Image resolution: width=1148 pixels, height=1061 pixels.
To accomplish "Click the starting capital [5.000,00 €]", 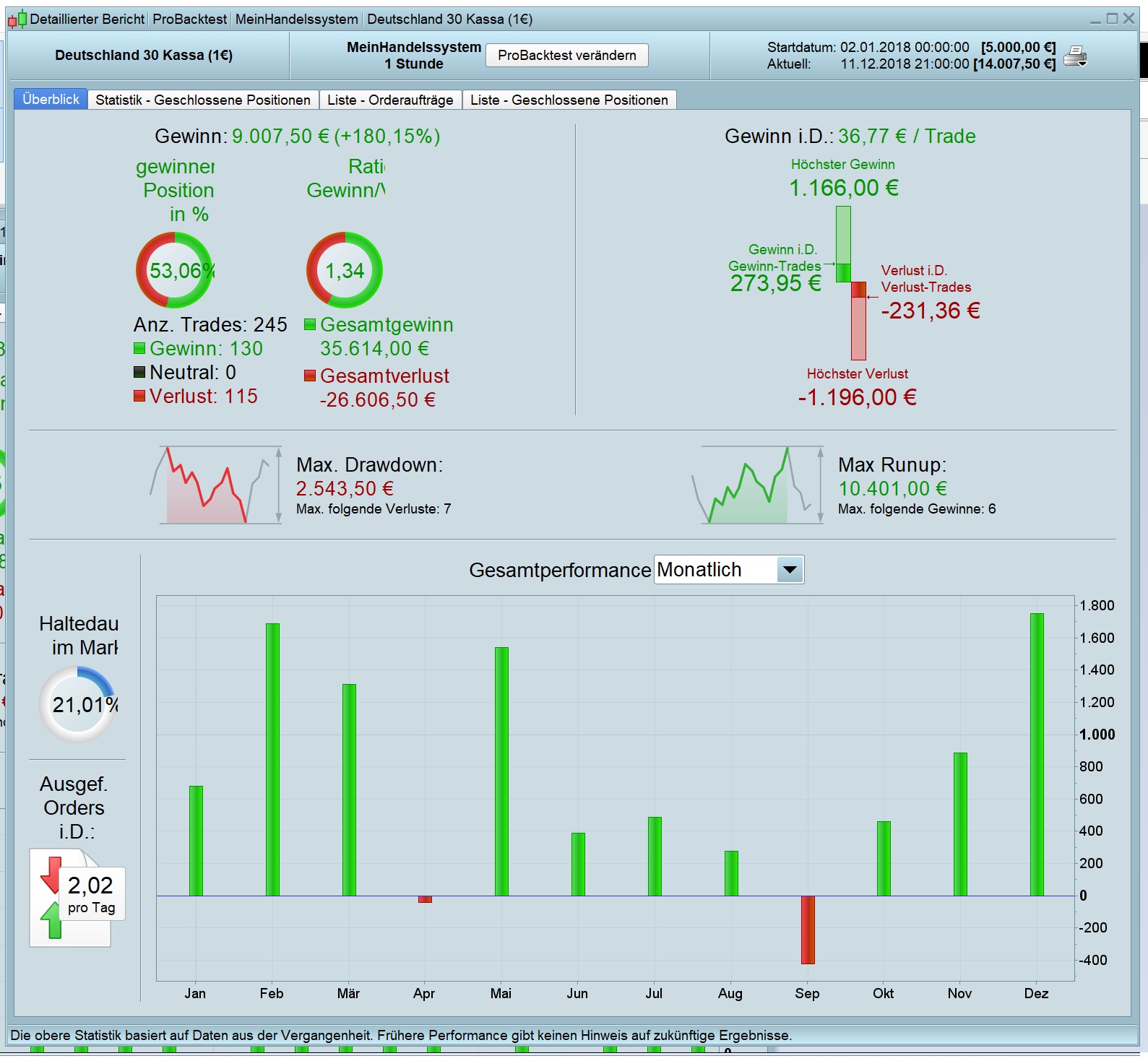I will [x=1018, y=47].
